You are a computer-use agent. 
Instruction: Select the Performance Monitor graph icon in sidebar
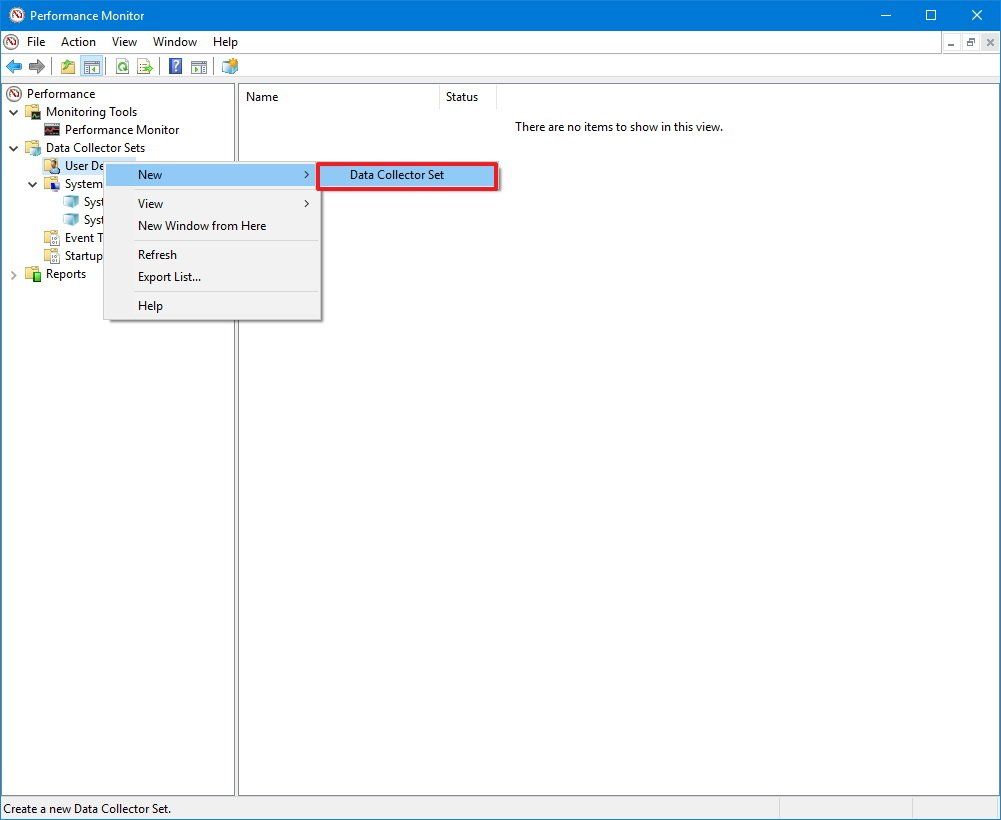point(52,129)
